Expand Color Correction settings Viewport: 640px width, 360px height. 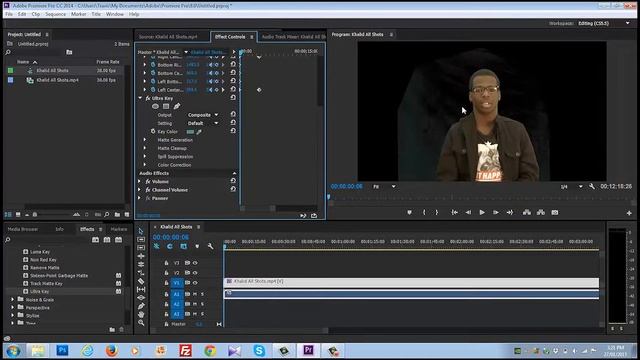tap(144, 165)
